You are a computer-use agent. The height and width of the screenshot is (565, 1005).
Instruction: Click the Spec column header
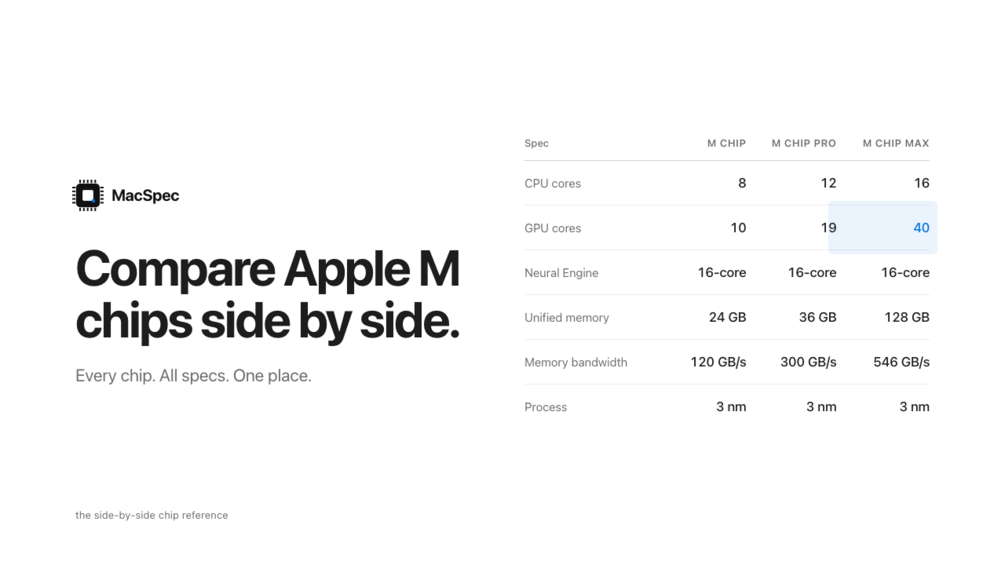pos(536,143)
